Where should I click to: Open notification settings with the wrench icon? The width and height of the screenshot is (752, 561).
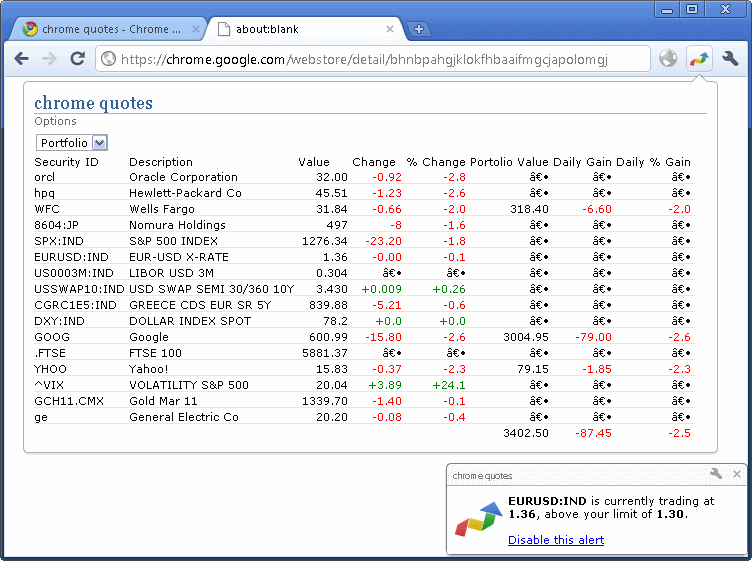[x=716, y=474]
